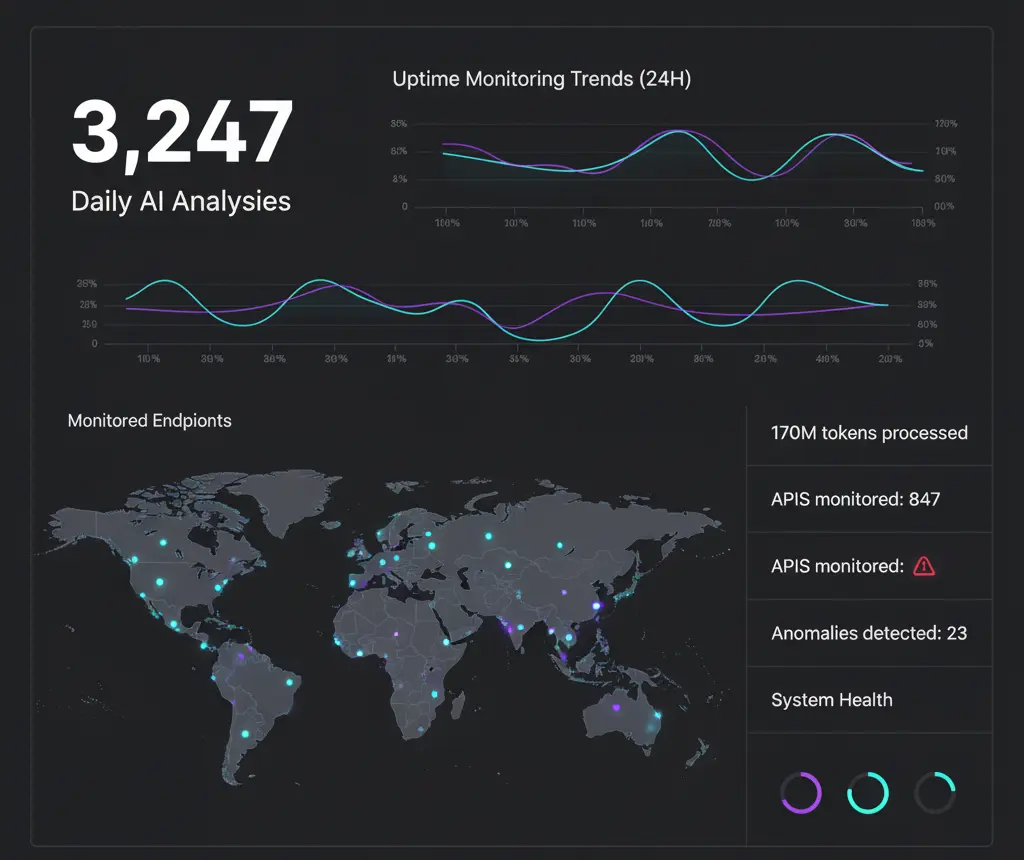Select the teal System Health ring
Viewport: 1024px width, 860px height.
coord(868,792)
